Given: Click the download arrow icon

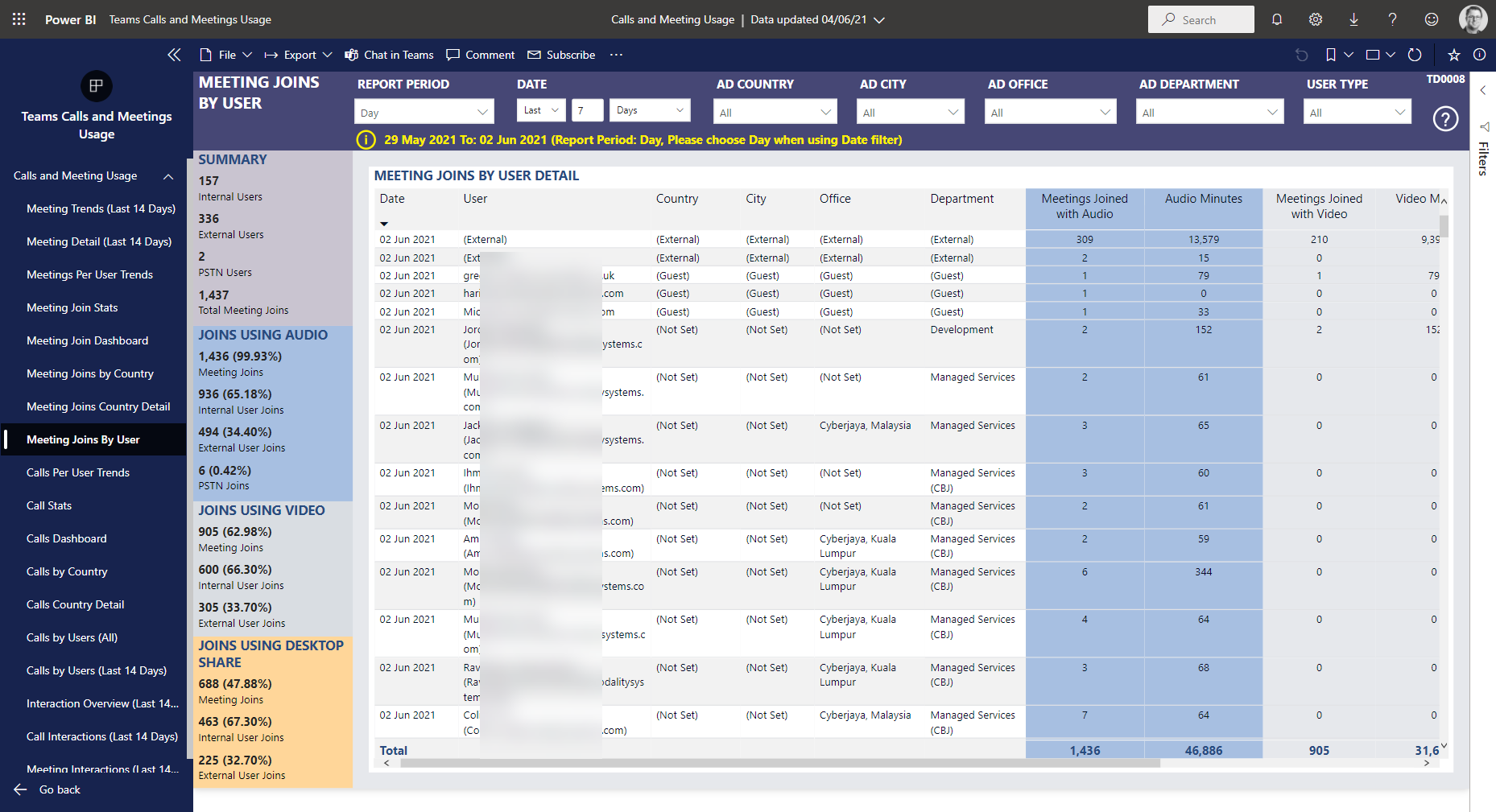Looking at the screenshot, I should tap(1354, 19).
